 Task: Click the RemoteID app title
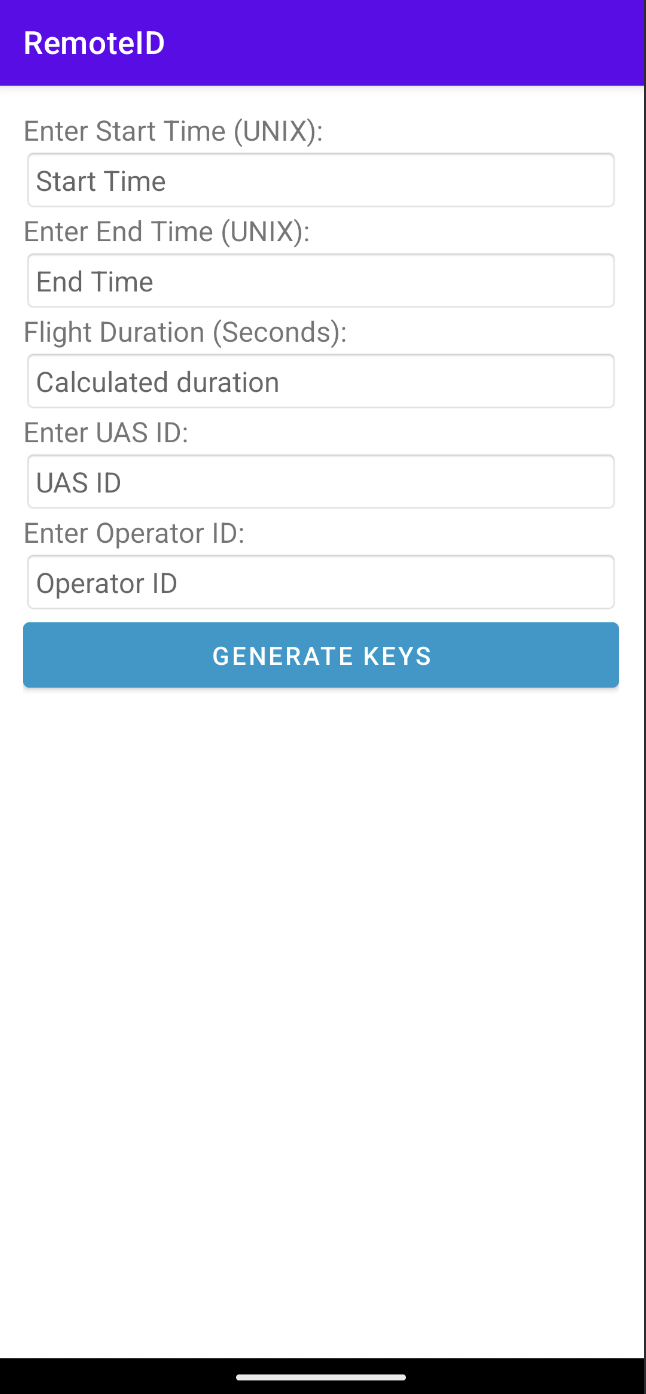tap(94, 43)
